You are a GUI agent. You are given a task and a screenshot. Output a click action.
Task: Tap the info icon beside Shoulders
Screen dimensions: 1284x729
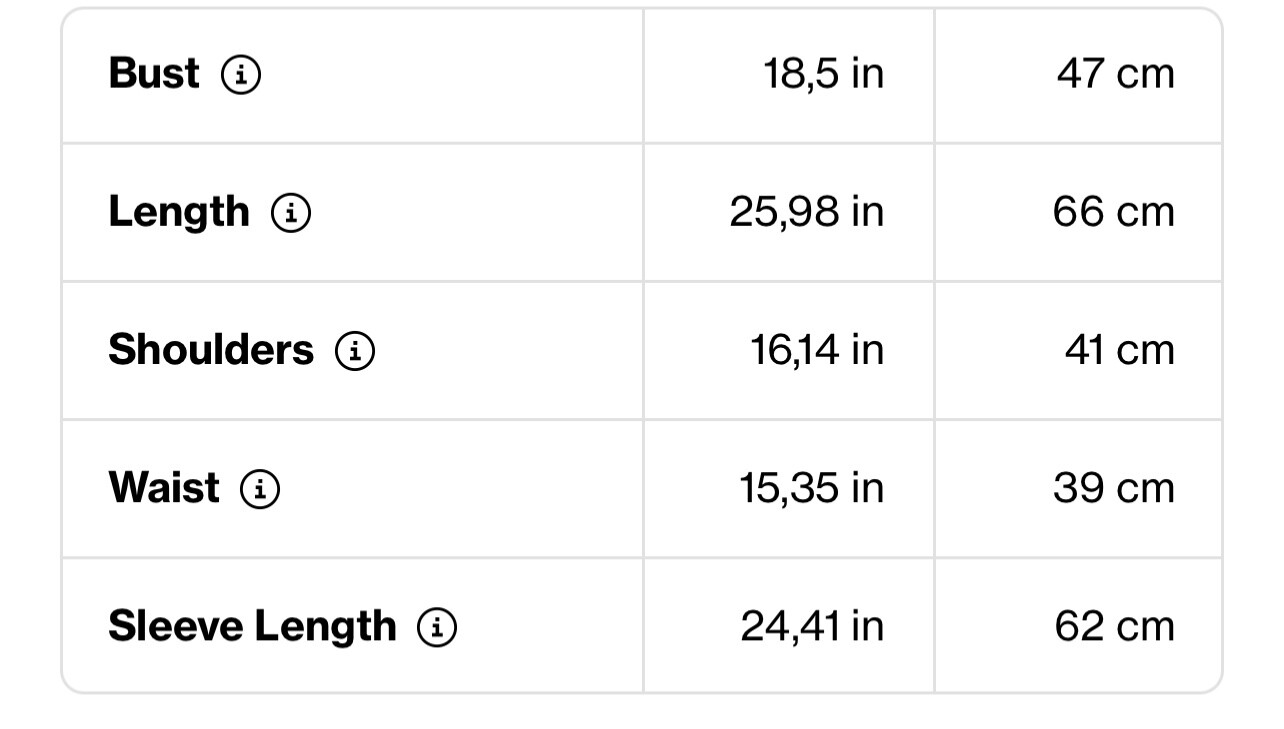pyautogui.click(x=355, y=351)
